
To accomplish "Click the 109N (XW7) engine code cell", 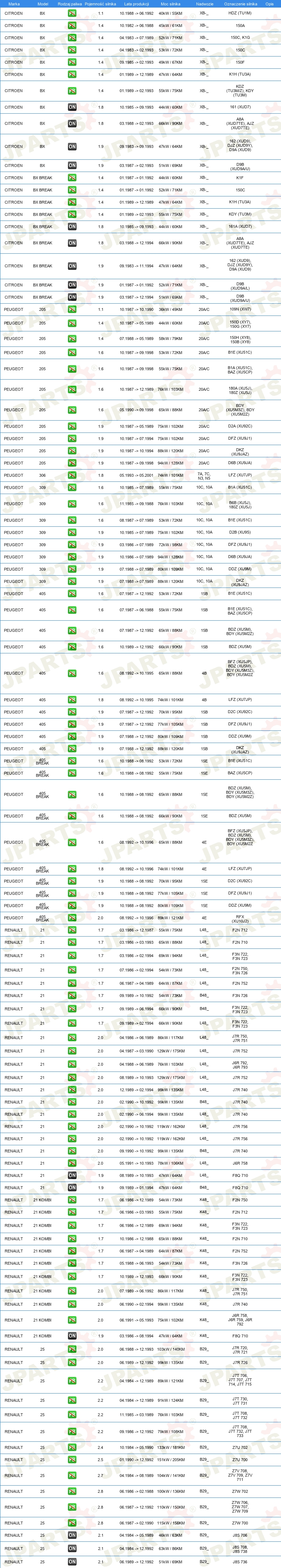I will 240,309.
